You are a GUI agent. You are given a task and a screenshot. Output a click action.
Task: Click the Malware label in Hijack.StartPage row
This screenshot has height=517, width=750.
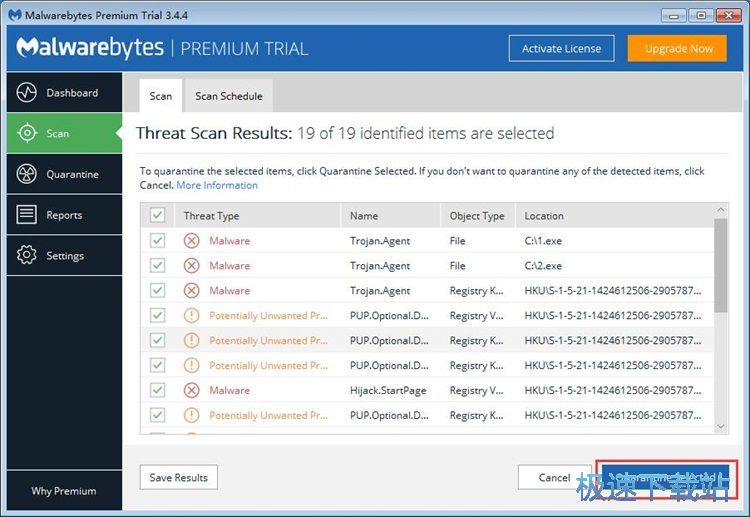click(230, 390)
